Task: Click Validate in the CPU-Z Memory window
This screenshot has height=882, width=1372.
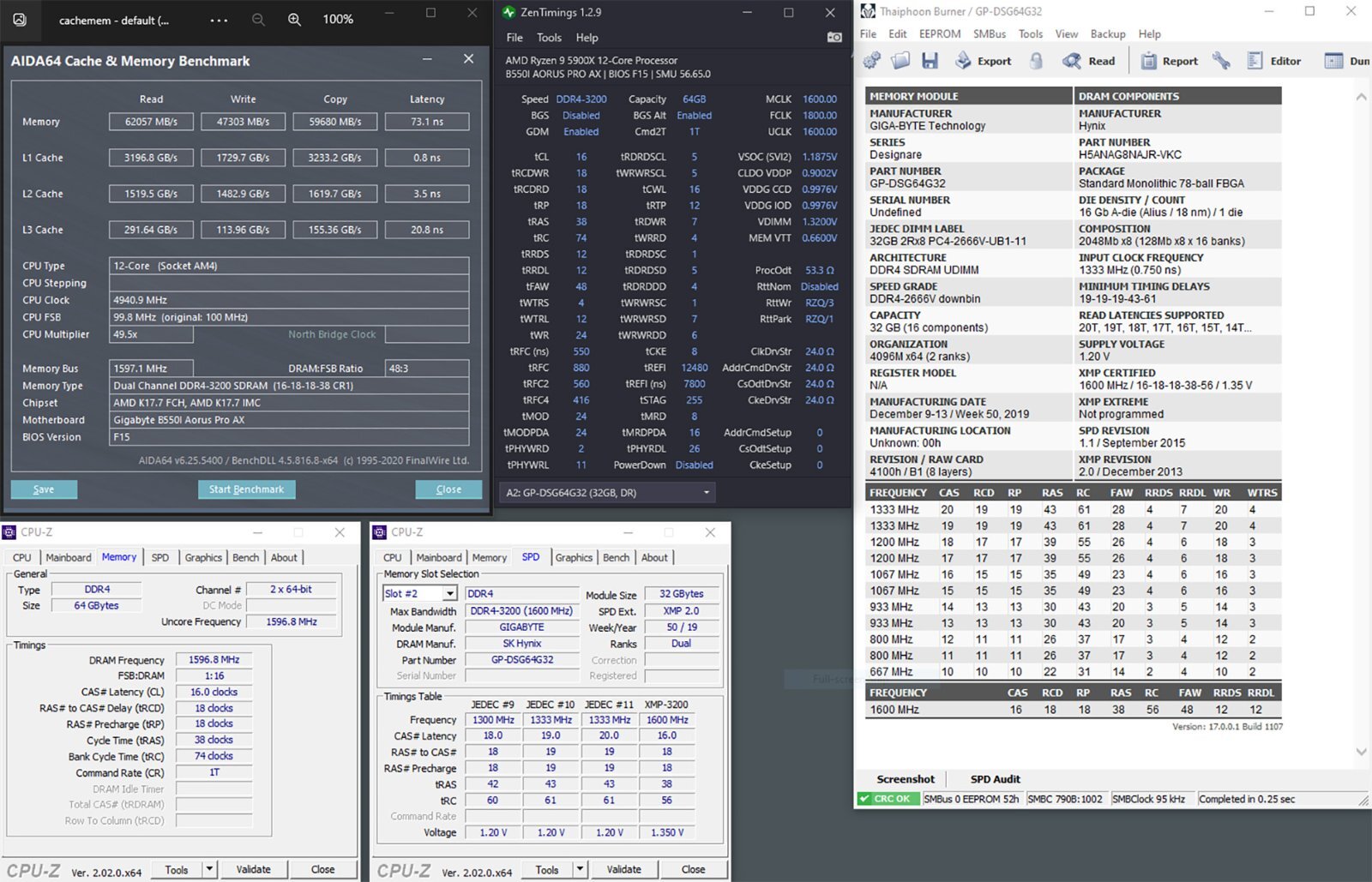Action: 253,869
